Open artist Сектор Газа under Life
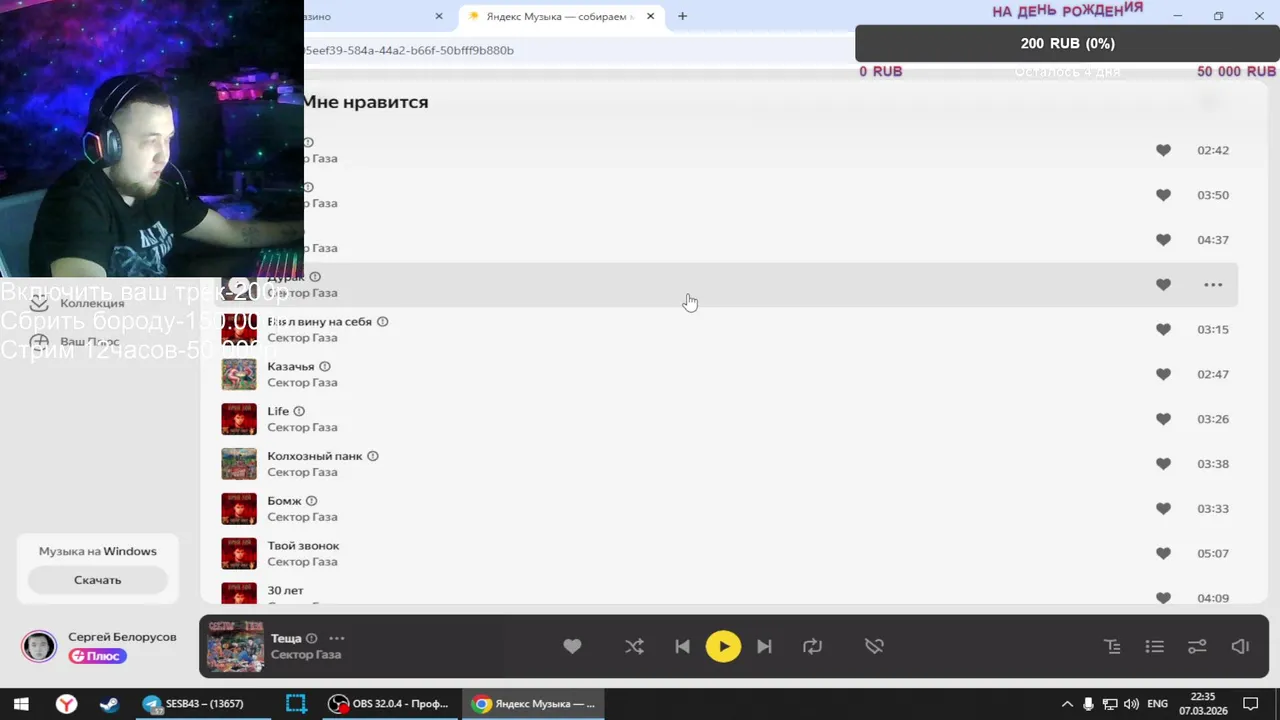Image resolution: width=1280 pixels, height=720 pixels. pyautogui.click(x=302, y=427)
